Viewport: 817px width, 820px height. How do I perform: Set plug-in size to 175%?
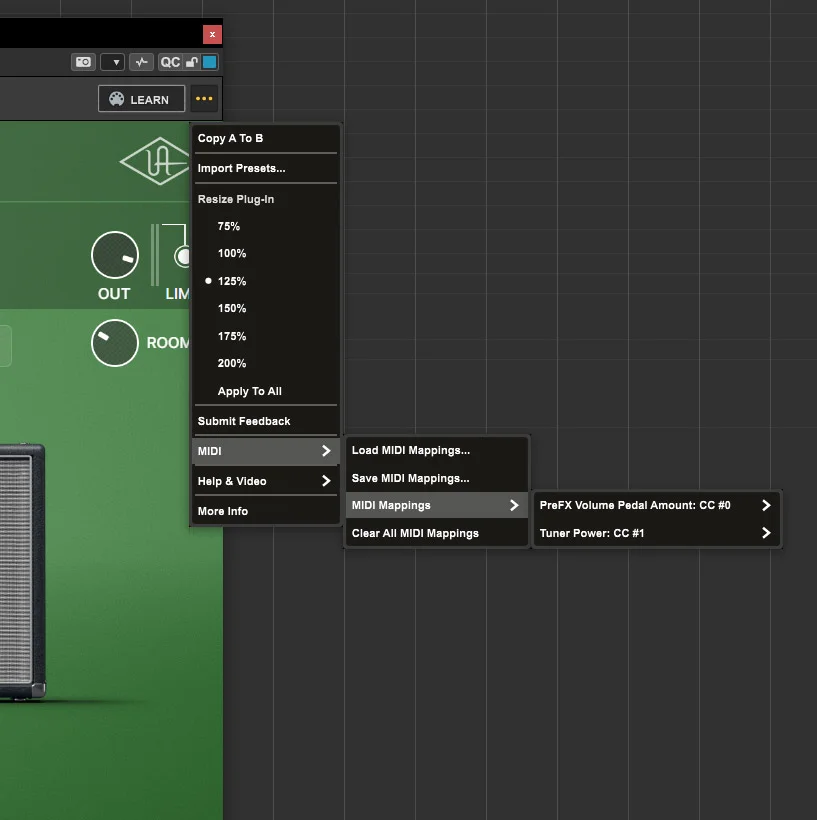point(266,336)
